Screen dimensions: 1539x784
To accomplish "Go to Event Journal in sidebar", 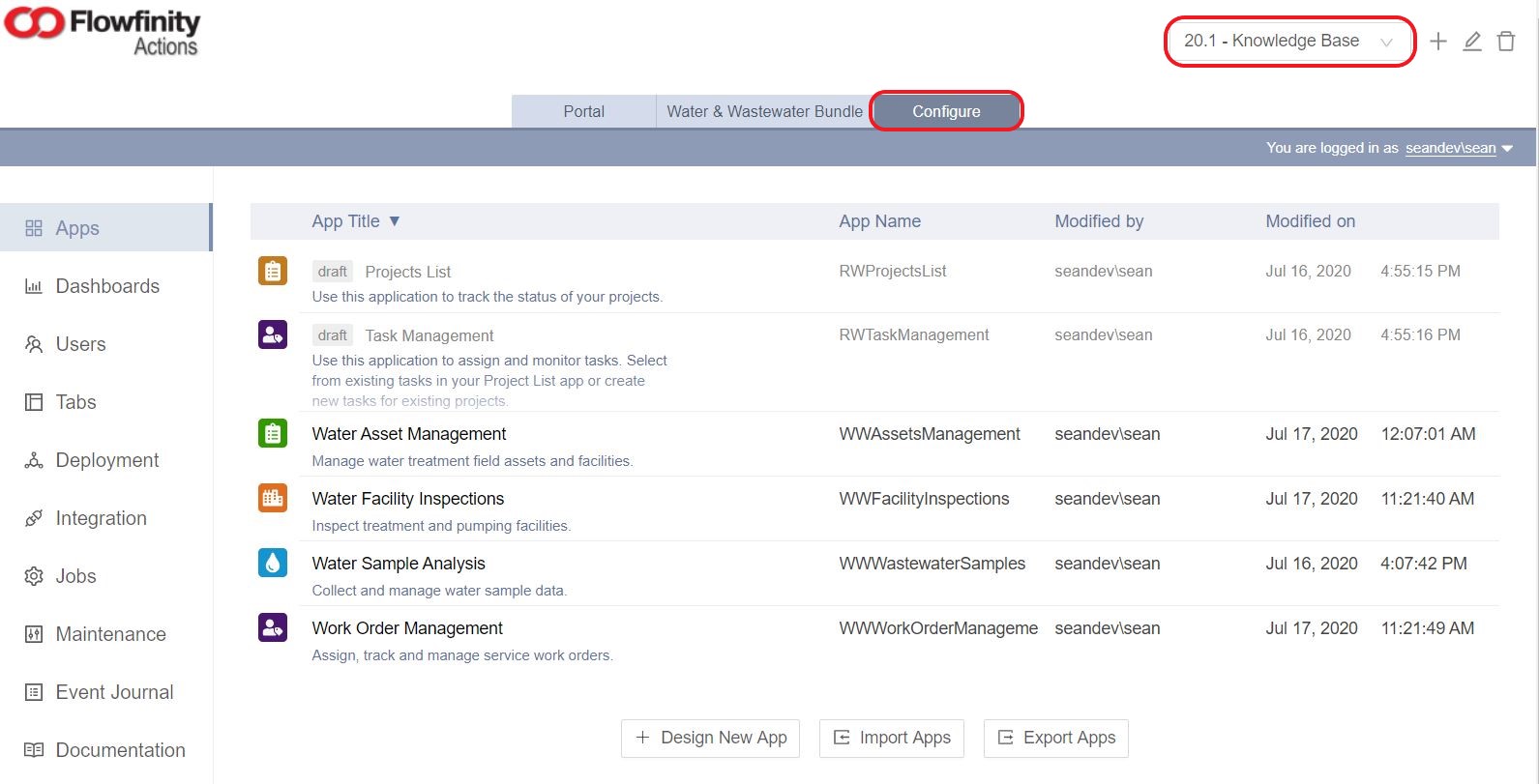I will (114, 692).
